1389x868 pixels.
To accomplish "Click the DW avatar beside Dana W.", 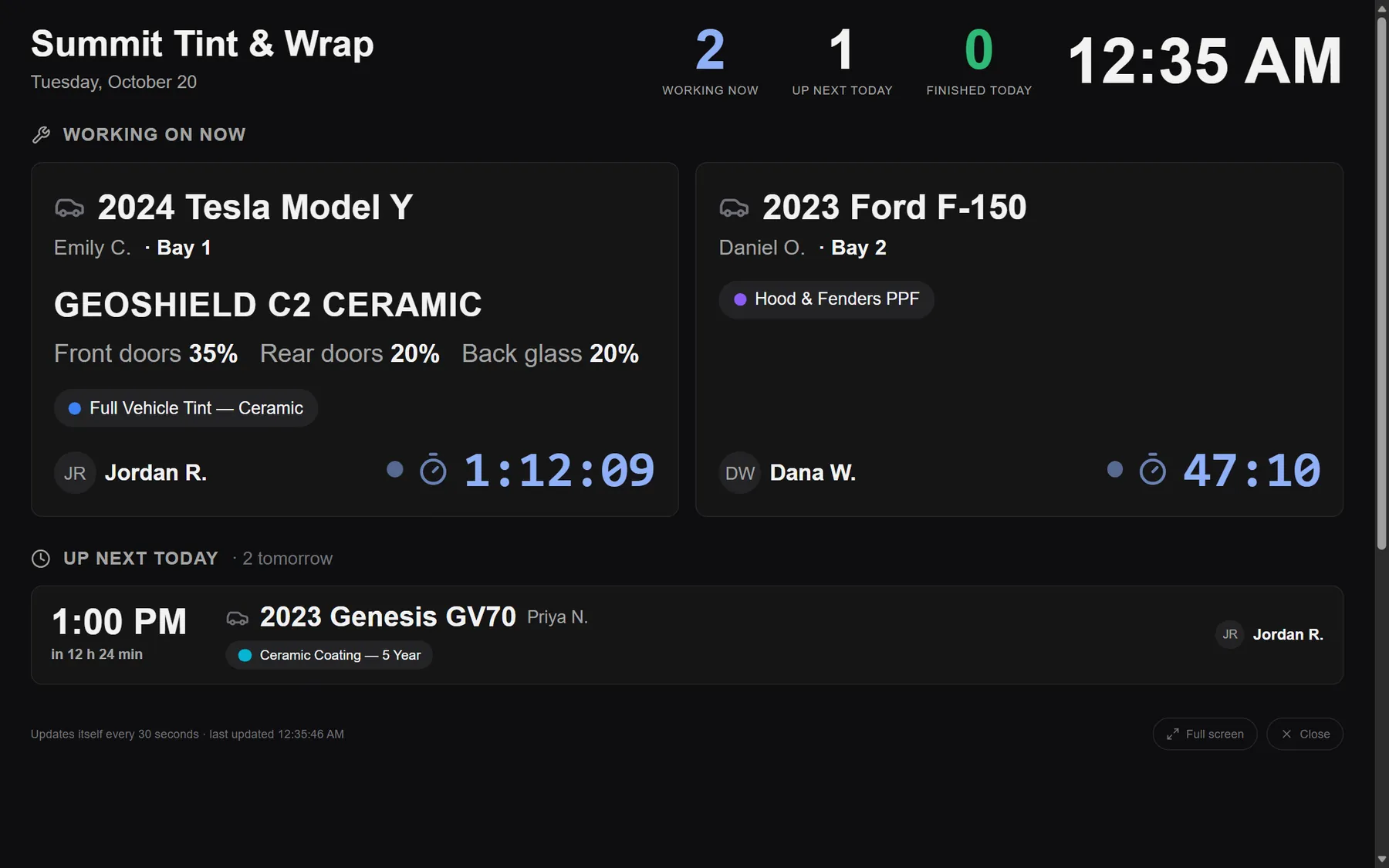I will [740, 473].
